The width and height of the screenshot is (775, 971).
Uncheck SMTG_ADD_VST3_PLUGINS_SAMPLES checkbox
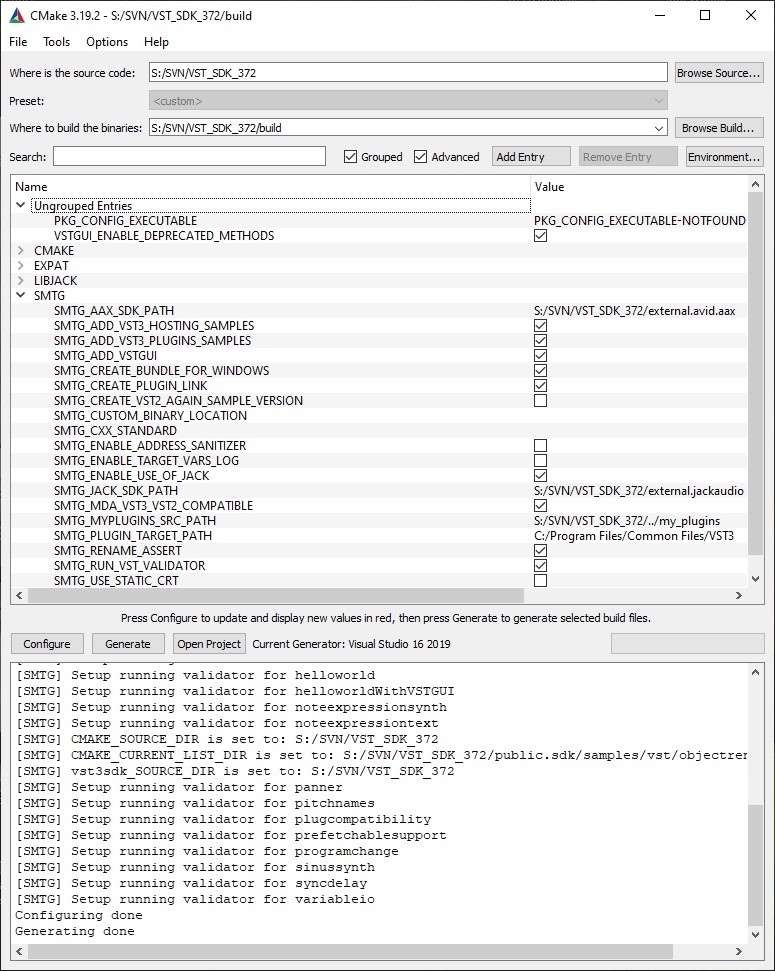coord(540,341)
